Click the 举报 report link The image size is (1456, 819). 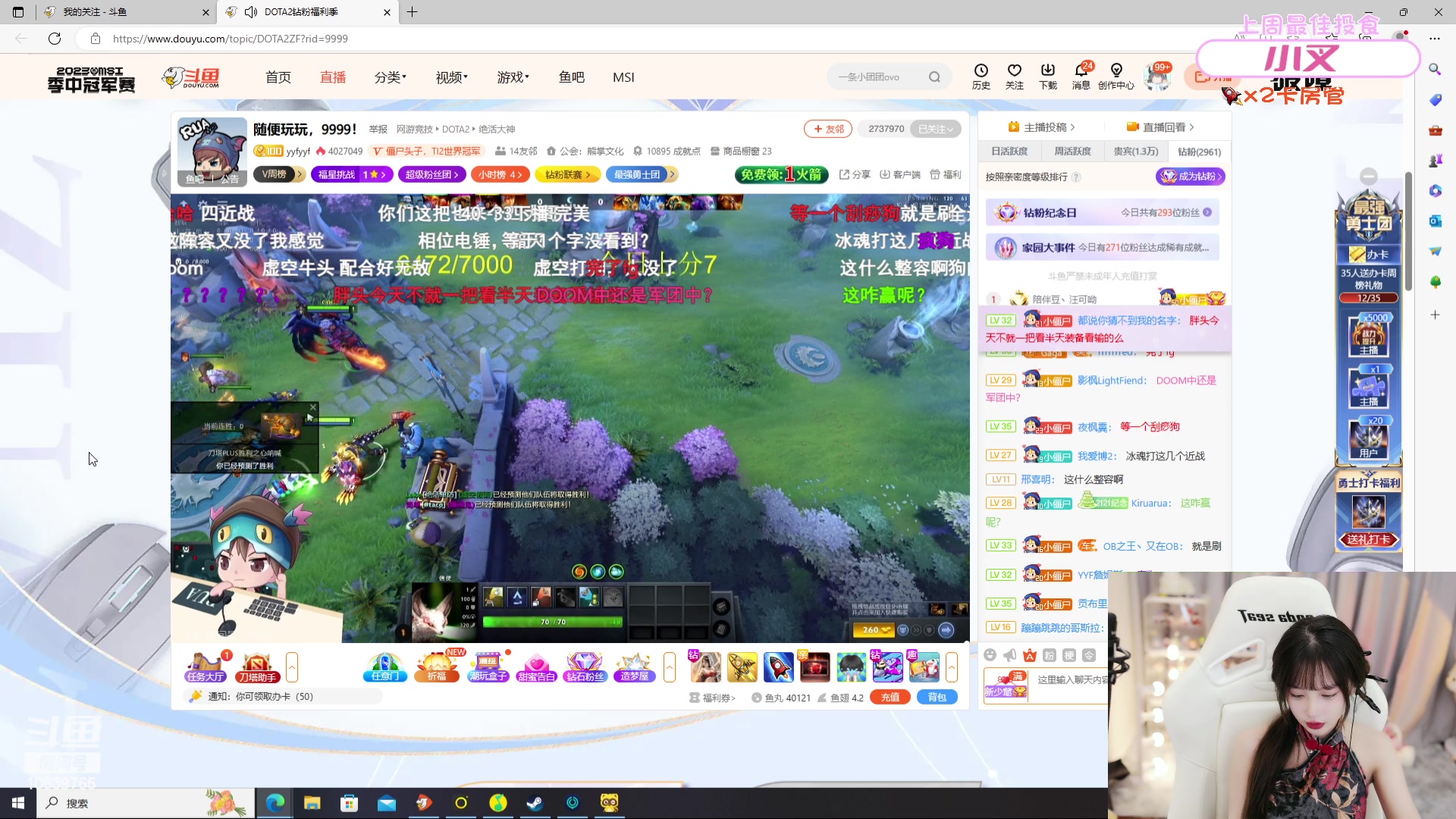(x=378, y=129)
